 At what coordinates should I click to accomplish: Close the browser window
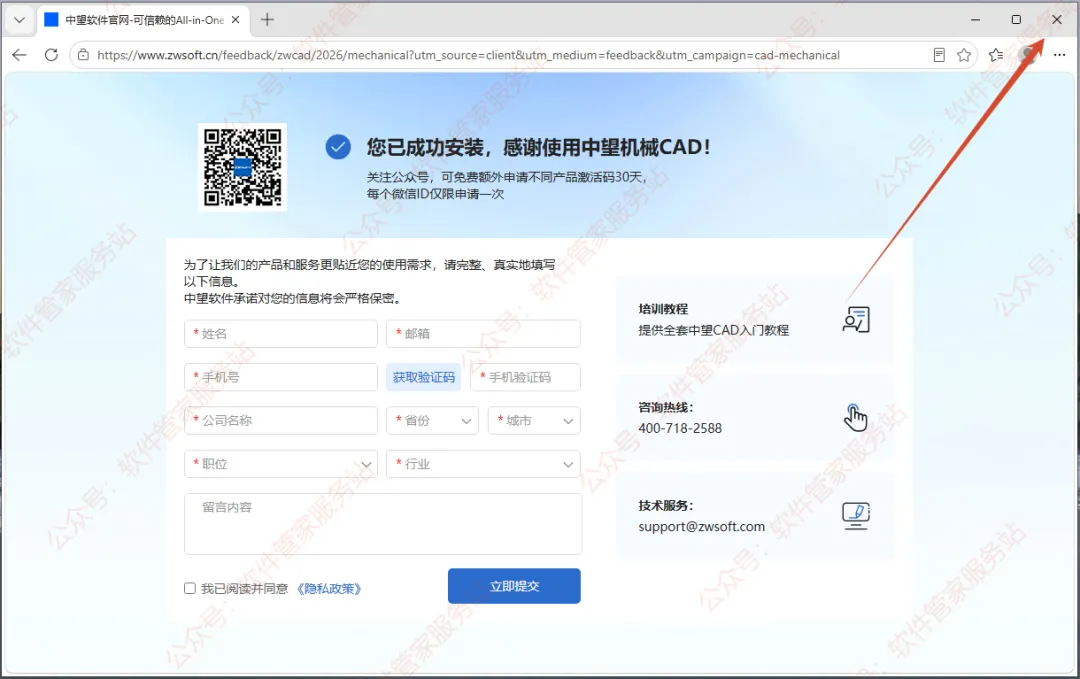pos(1057,20)
